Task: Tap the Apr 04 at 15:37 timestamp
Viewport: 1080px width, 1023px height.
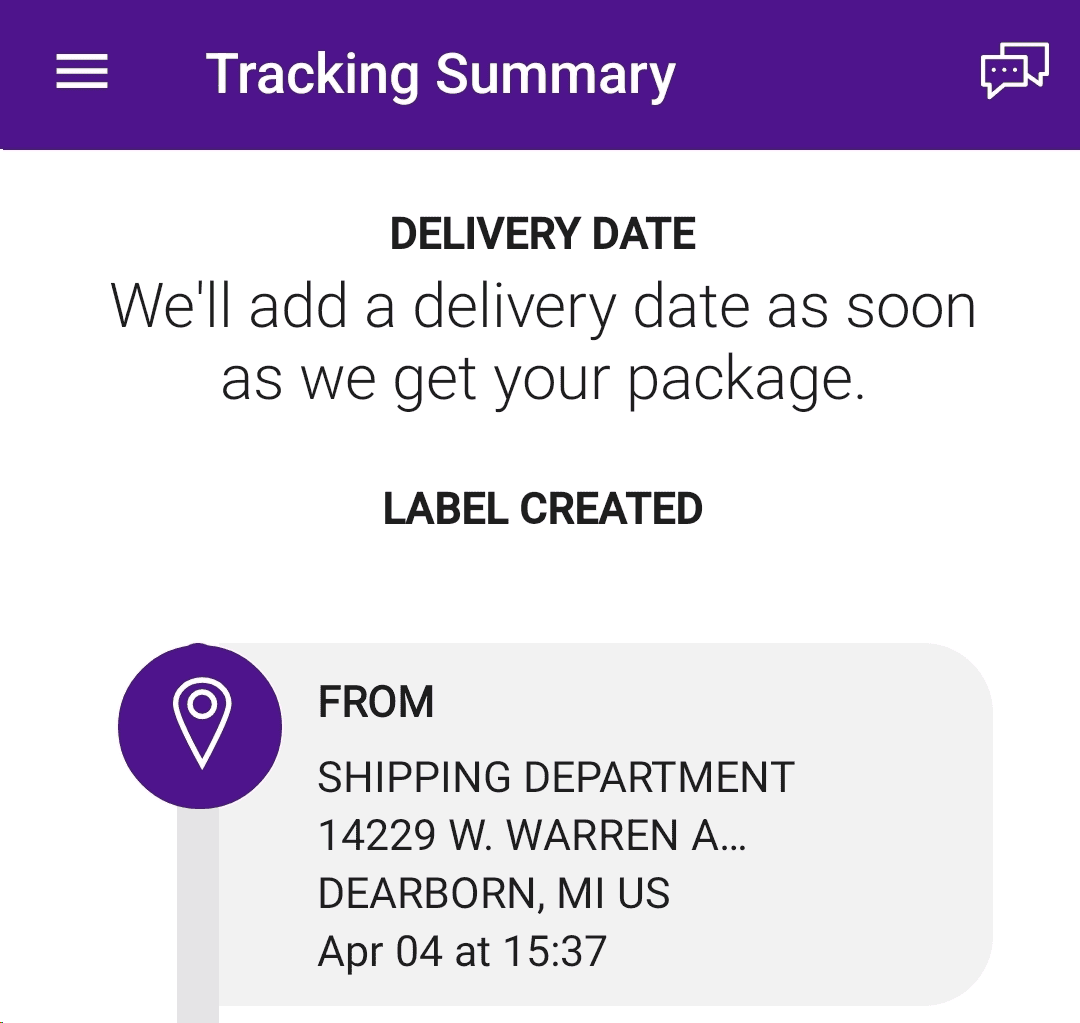Action: point(462,951)
